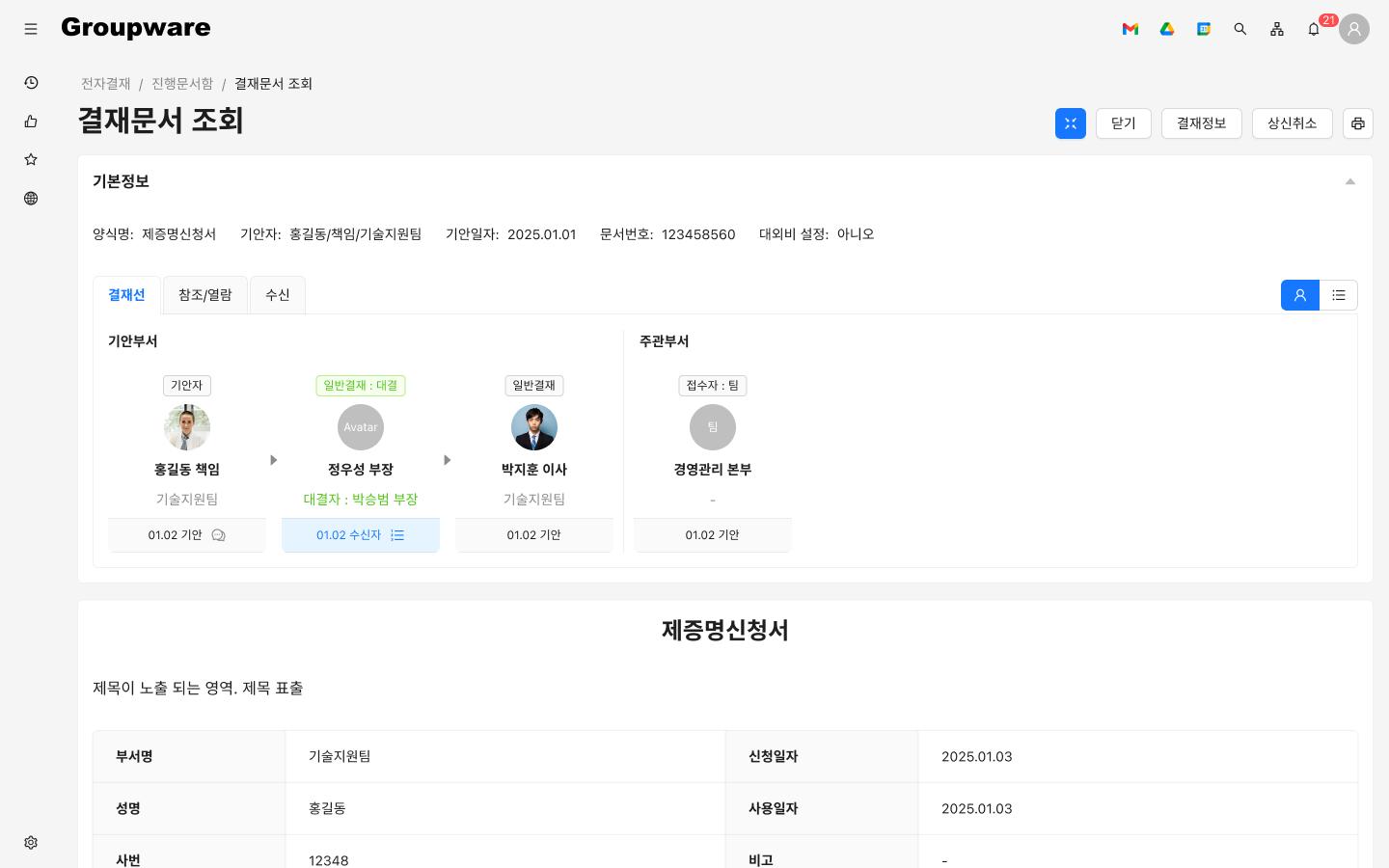Toggle the blue collapse control near 닫기
This screenshot has height=868, width=1389.
click(1071, 123)
